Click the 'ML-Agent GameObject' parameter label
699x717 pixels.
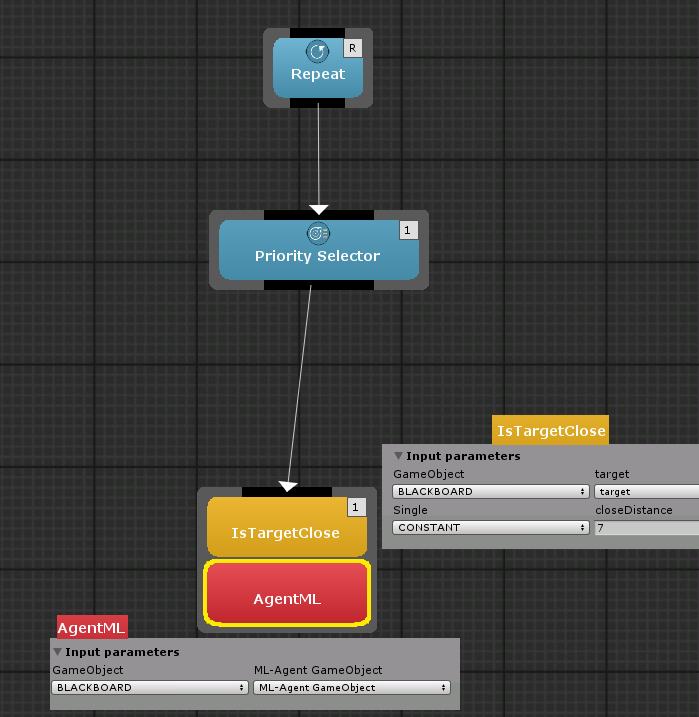[318, 670]
